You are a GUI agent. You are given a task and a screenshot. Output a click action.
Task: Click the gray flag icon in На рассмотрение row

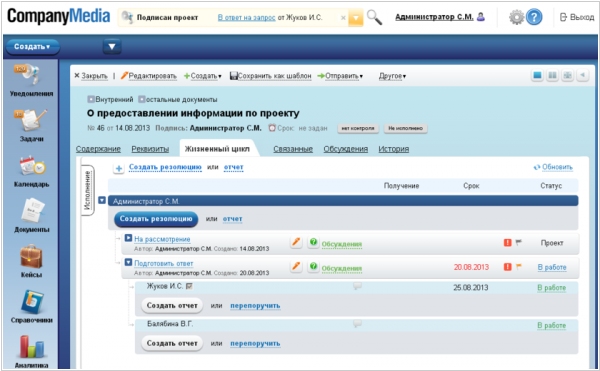coord(518,242)
